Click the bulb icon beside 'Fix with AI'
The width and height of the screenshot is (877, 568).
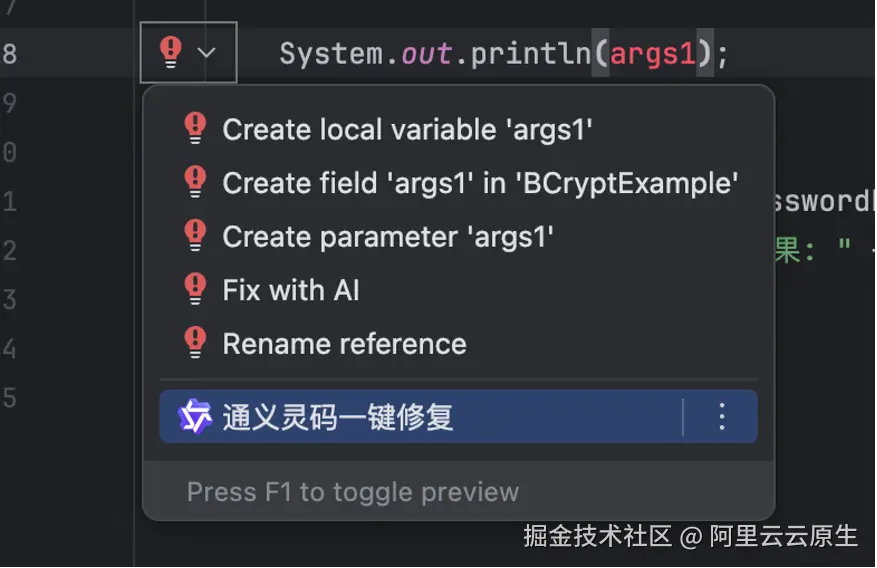195,290
